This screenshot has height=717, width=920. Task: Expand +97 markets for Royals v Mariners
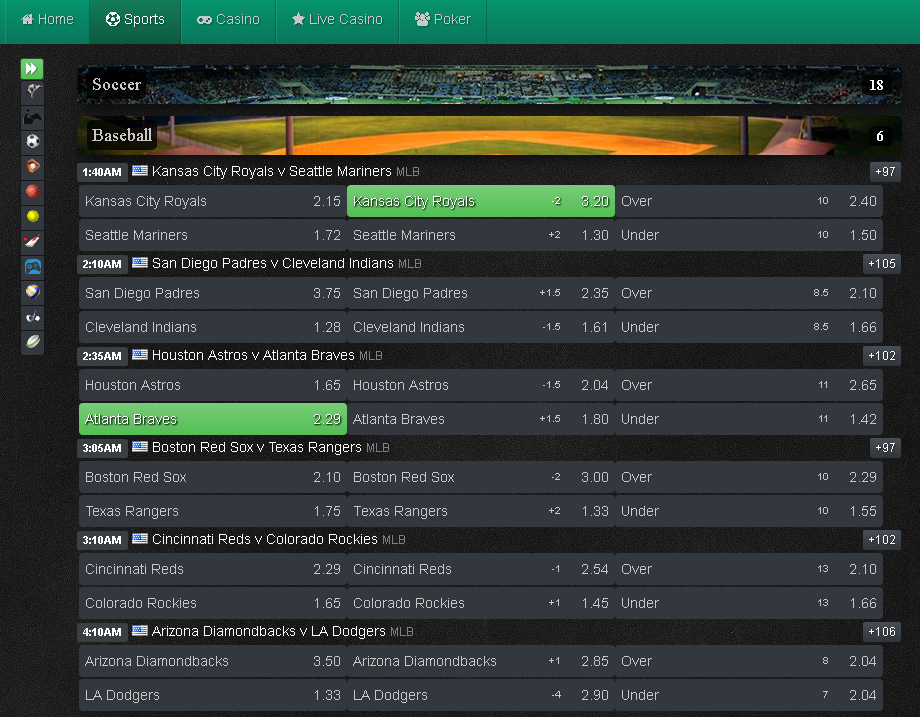885,172
